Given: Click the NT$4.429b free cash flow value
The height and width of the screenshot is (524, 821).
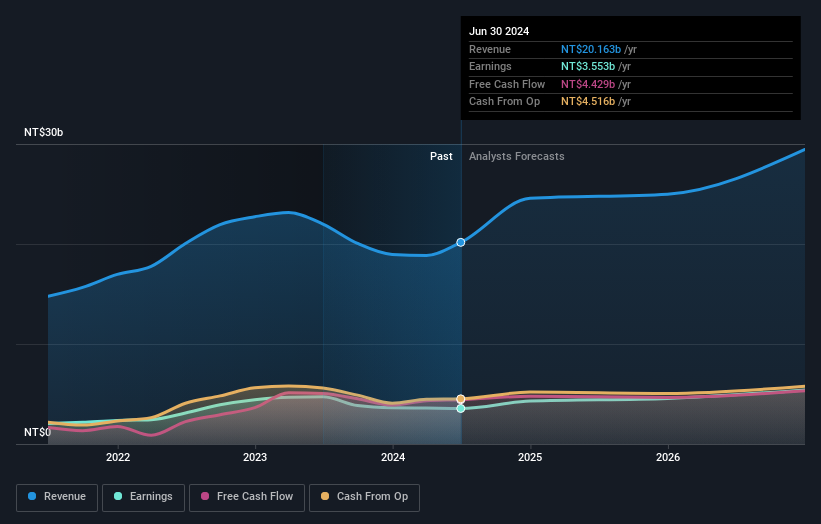Looking at the screenshot, I should click(587, 84).
